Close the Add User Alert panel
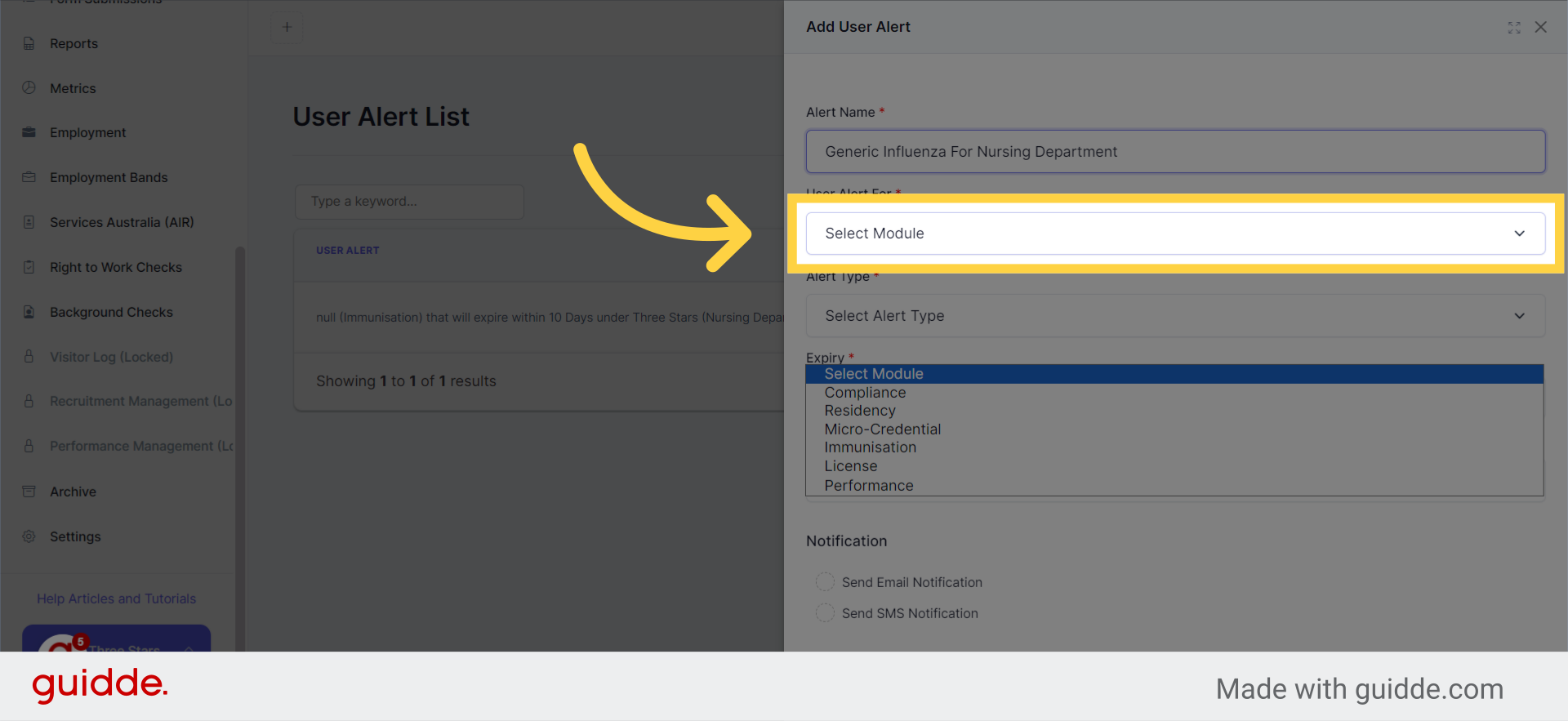1568x721 pixels. coord(1541,27)
